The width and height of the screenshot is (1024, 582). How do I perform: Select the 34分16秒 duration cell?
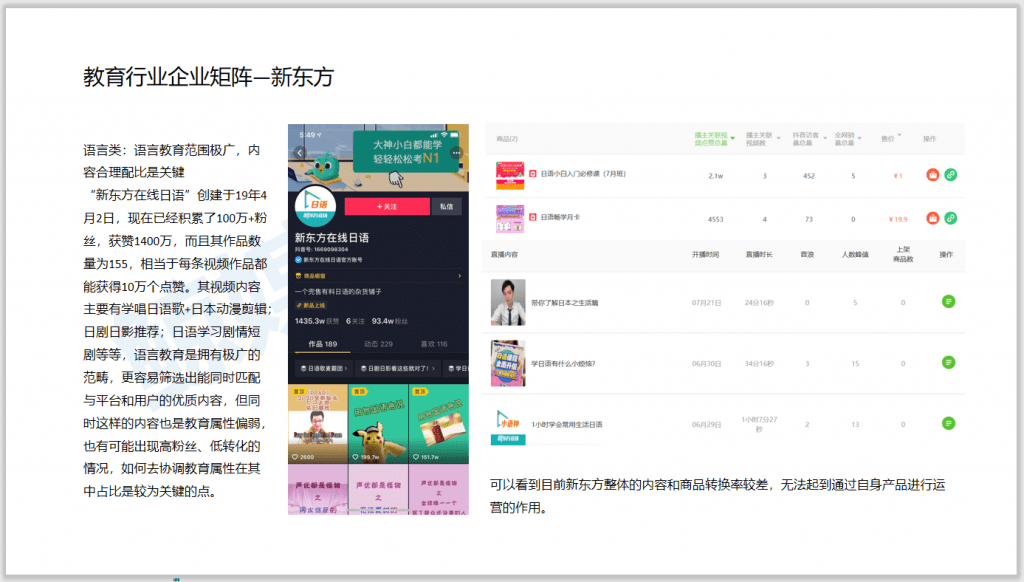(759, 364)
